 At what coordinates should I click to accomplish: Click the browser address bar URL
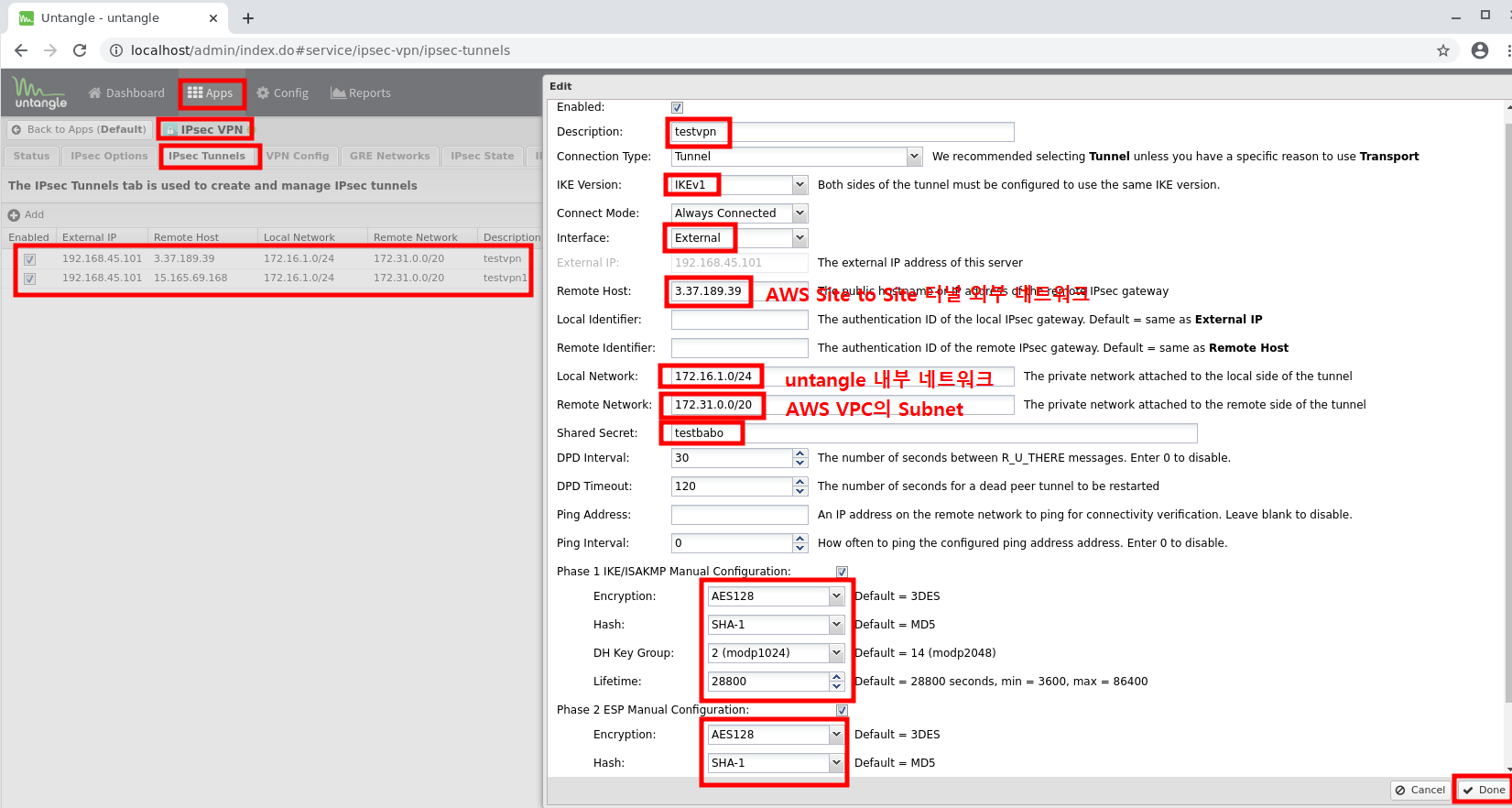pos(321,50)
